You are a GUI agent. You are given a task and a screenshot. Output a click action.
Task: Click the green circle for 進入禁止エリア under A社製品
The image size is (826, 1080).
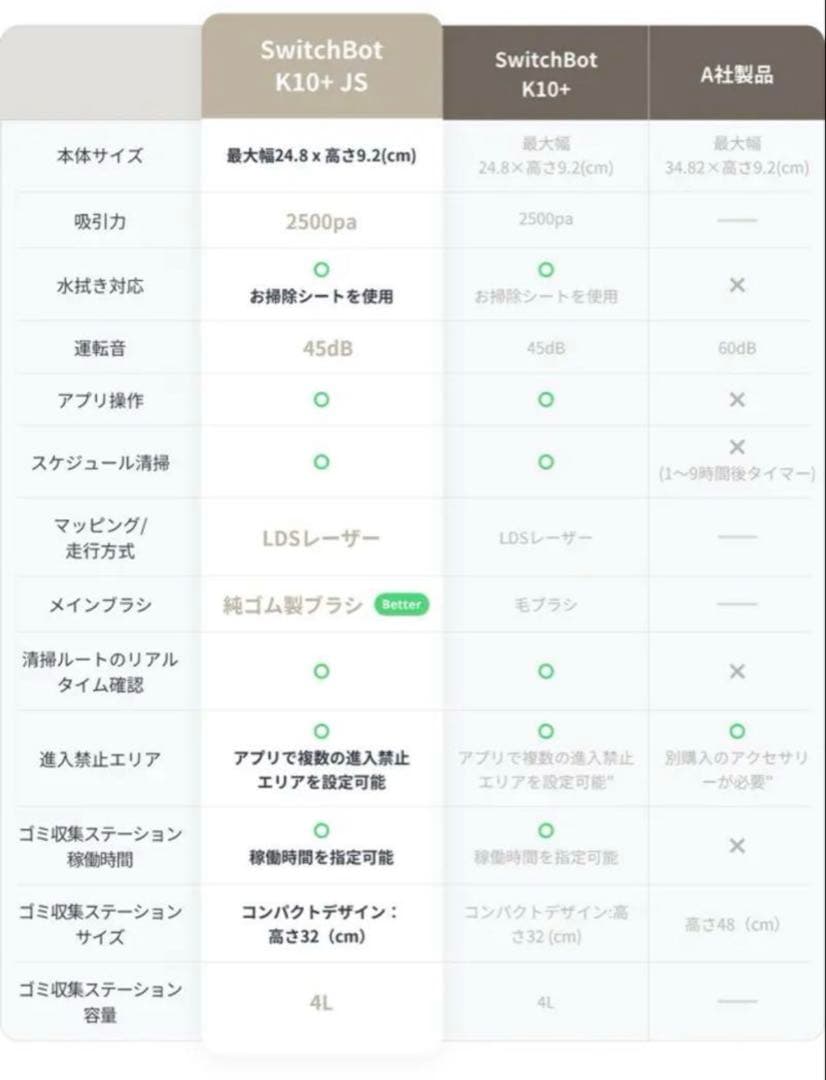click(x=737, y=732)
